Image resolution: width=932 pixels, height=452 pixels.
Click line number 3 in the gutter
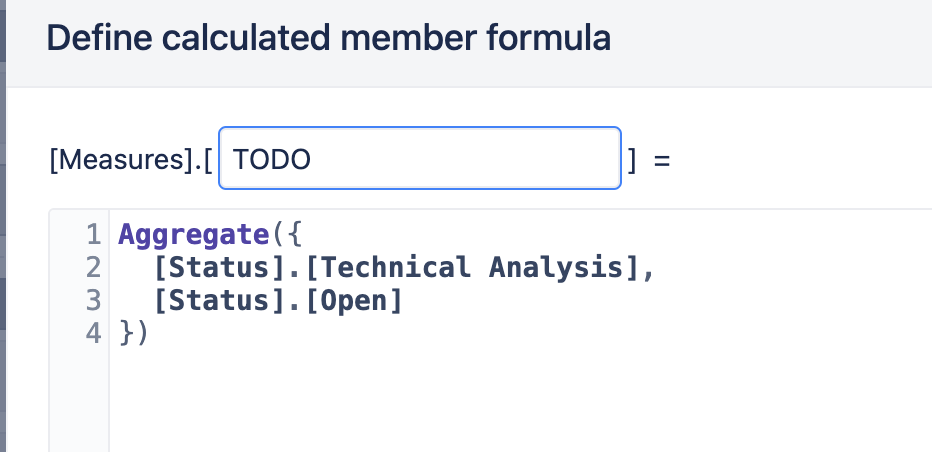click(x=93, y=301)
